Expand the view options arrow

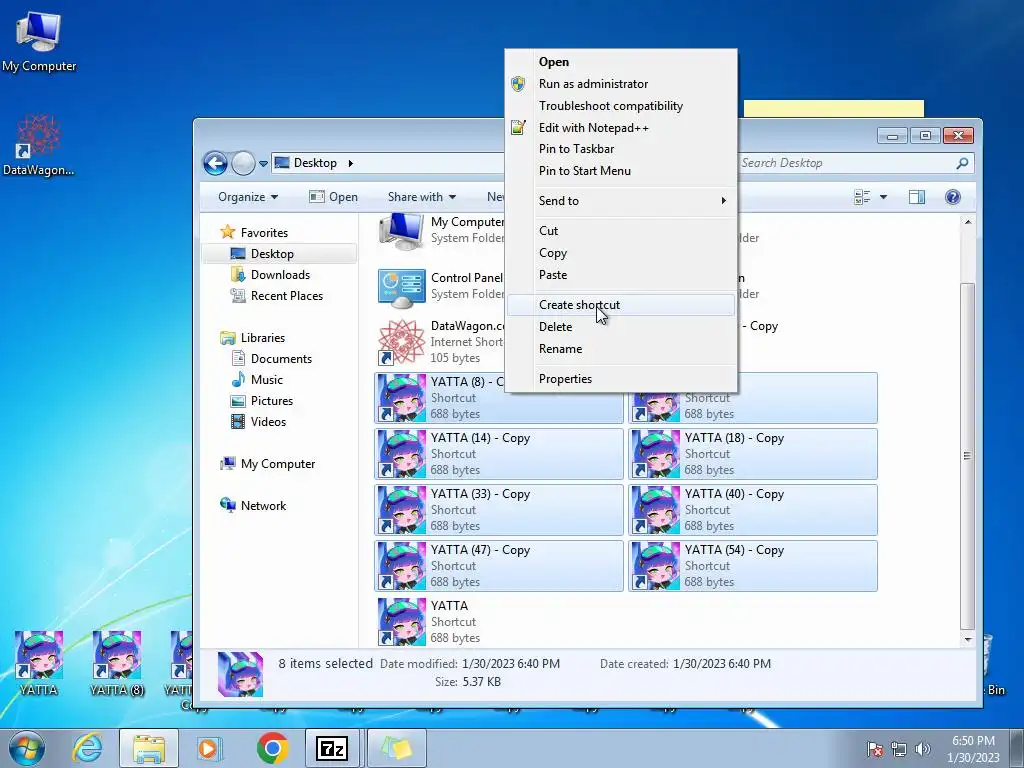(884, 197)
